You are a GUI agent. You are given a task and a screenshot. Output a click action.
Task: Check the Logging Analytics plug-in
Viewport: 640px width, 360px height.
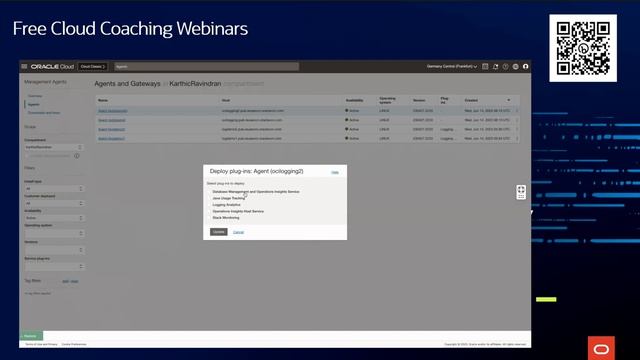[210, 204]
